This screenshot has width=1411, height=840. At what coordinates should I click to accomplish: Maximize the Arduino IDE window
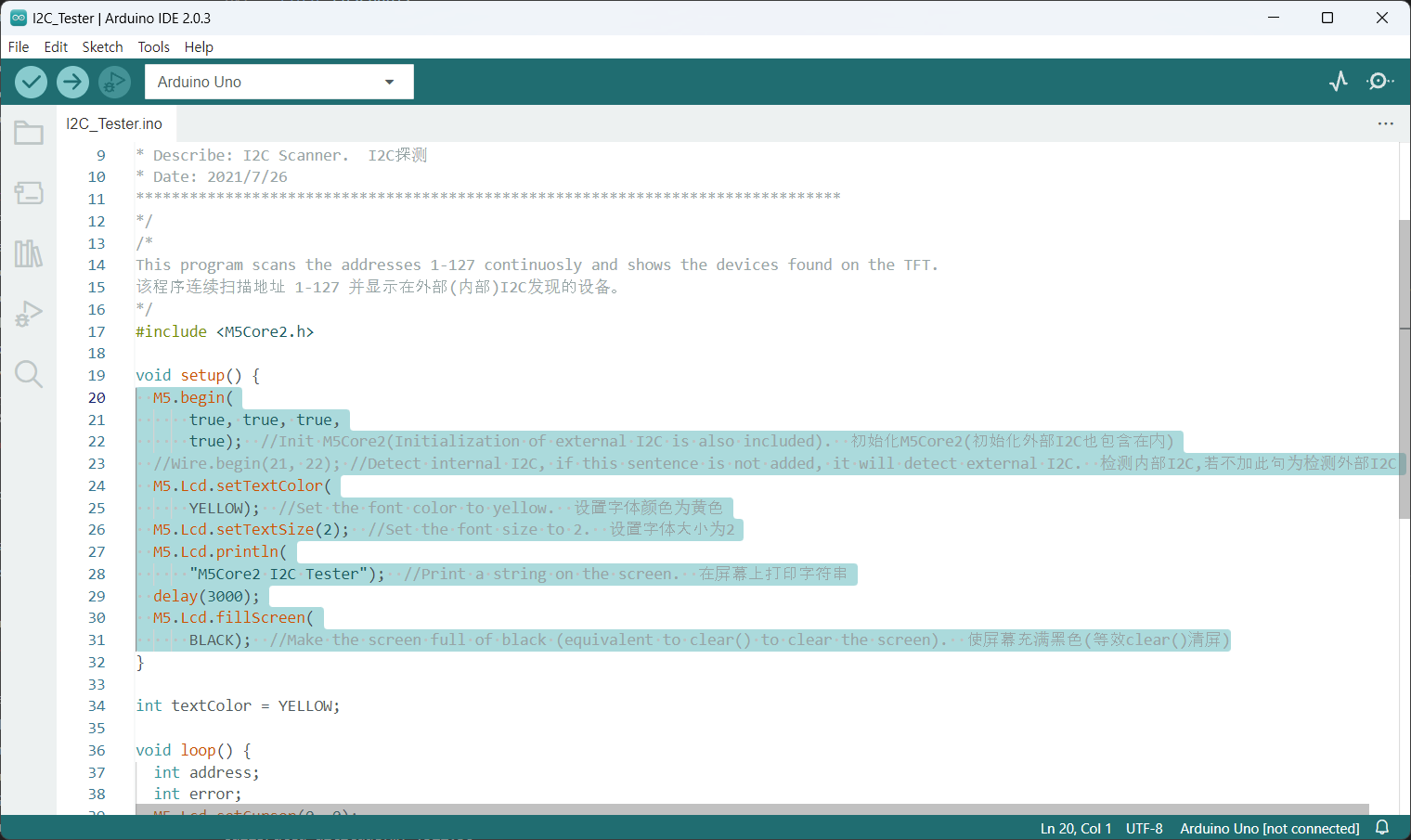click(1327, 18)
